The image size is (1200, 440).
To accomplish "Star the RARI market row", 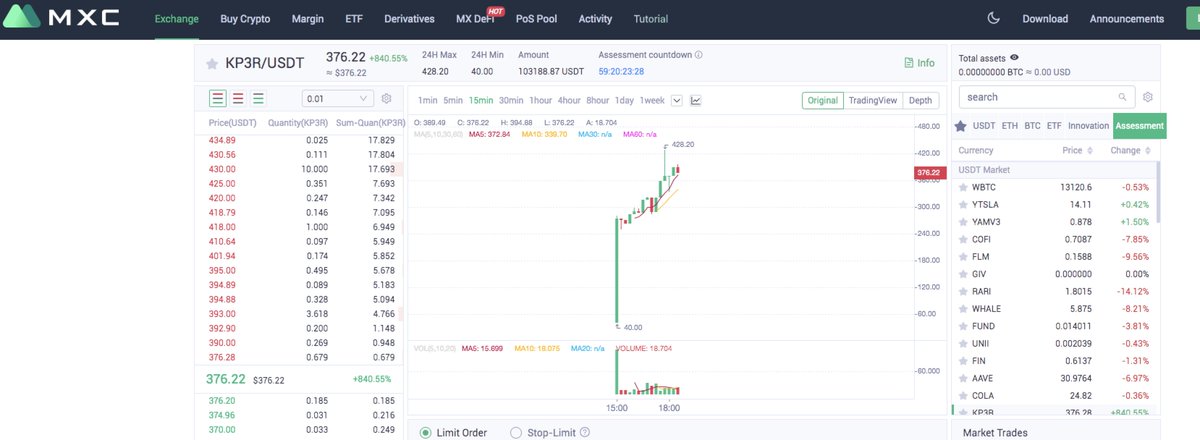I will click(x=964, y=291).
